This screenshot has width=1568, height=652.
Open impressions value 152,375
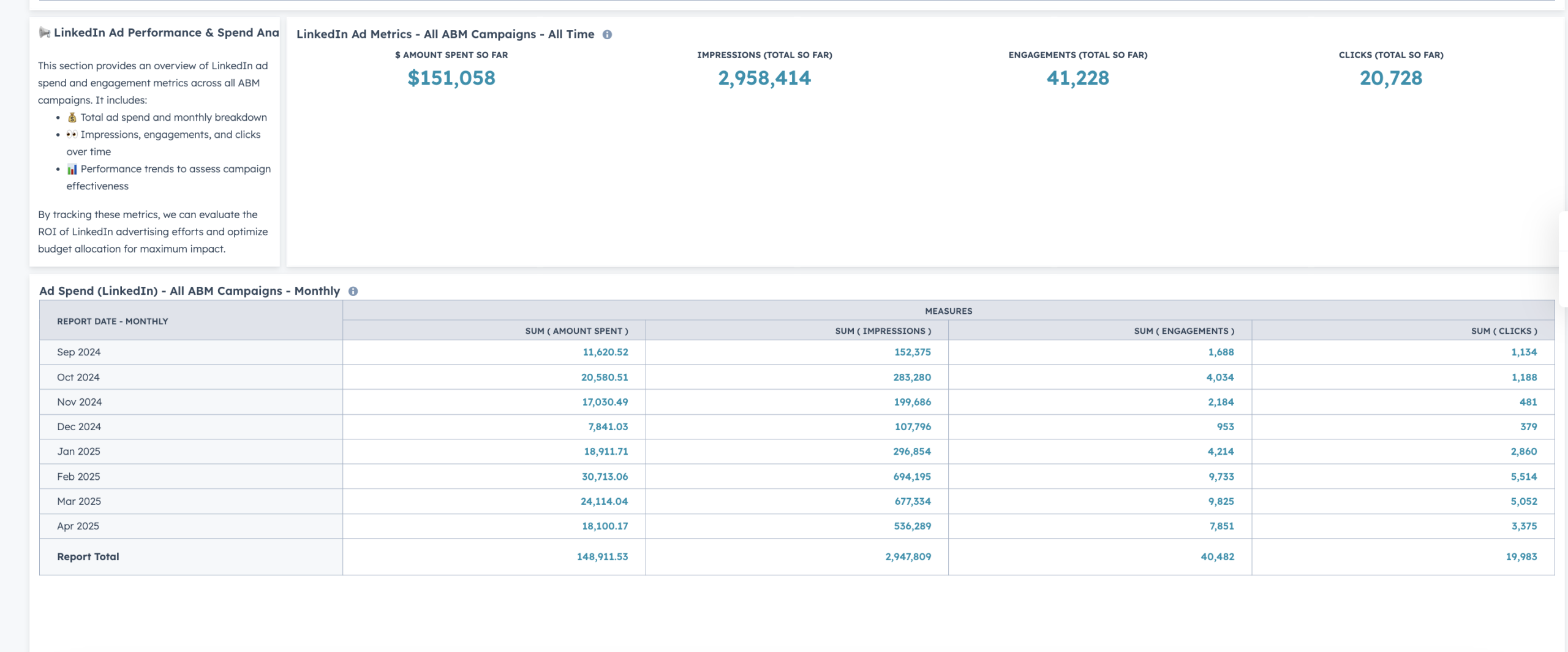coord(913,352)
